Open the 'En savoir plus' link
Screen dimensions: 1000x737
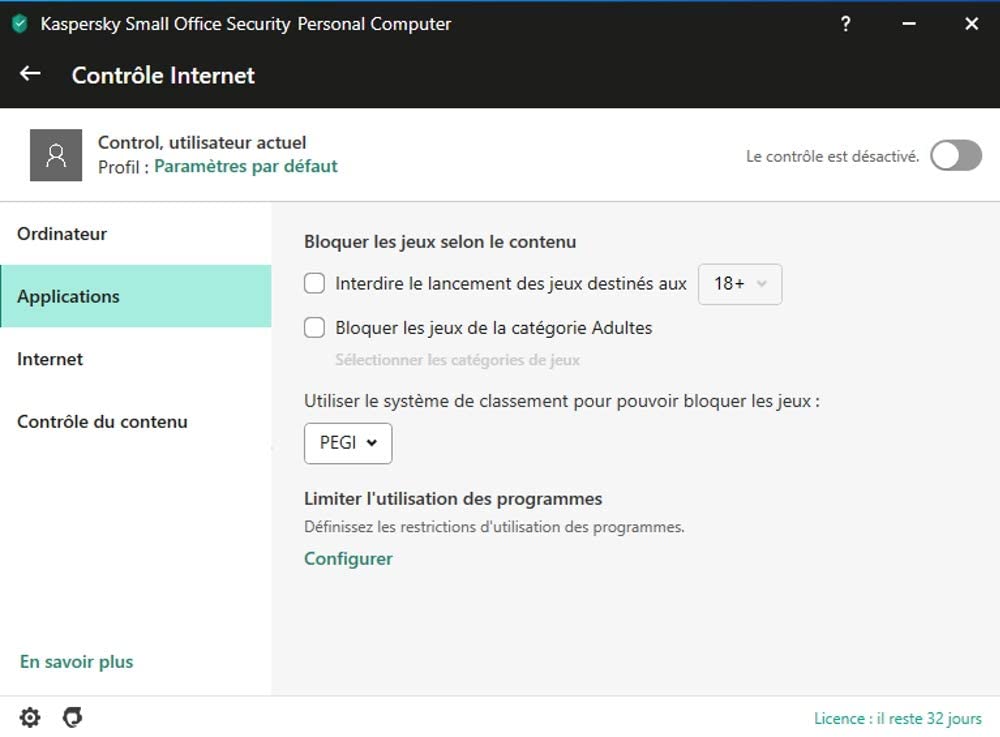76,662
